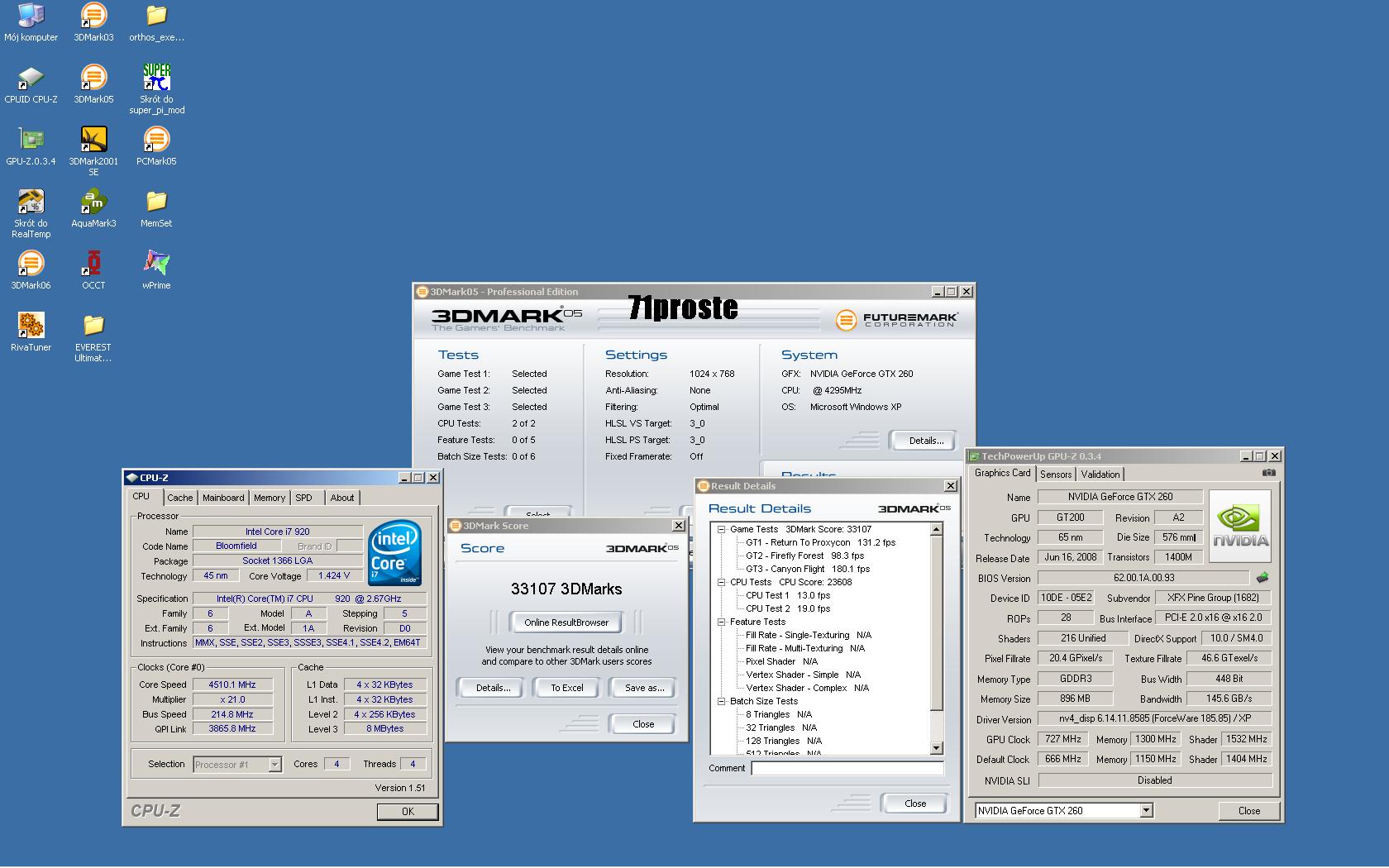The height and width of the screenshot is (868, 1389).
Task: Switch to the Mainboard tab in CPU-Z
Action: pos(223,498)
